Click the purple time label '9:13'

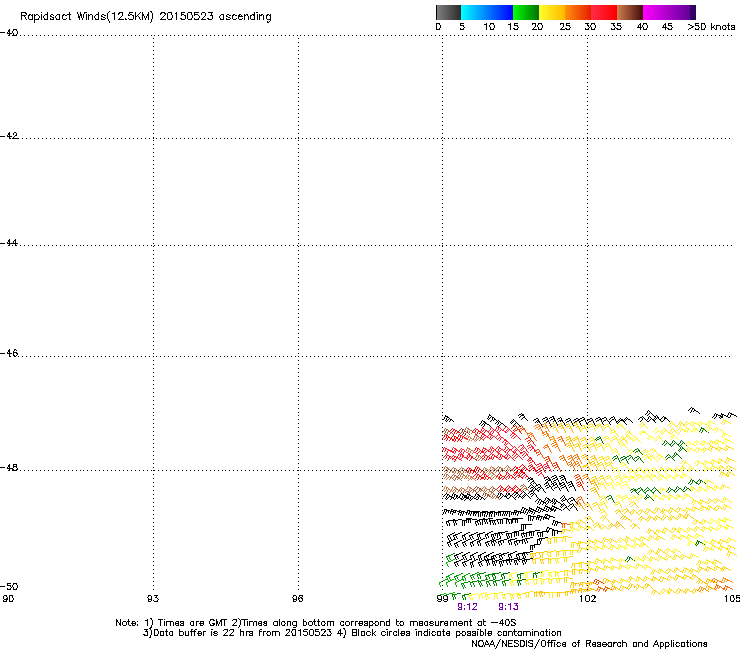click(x=508, y=607)
